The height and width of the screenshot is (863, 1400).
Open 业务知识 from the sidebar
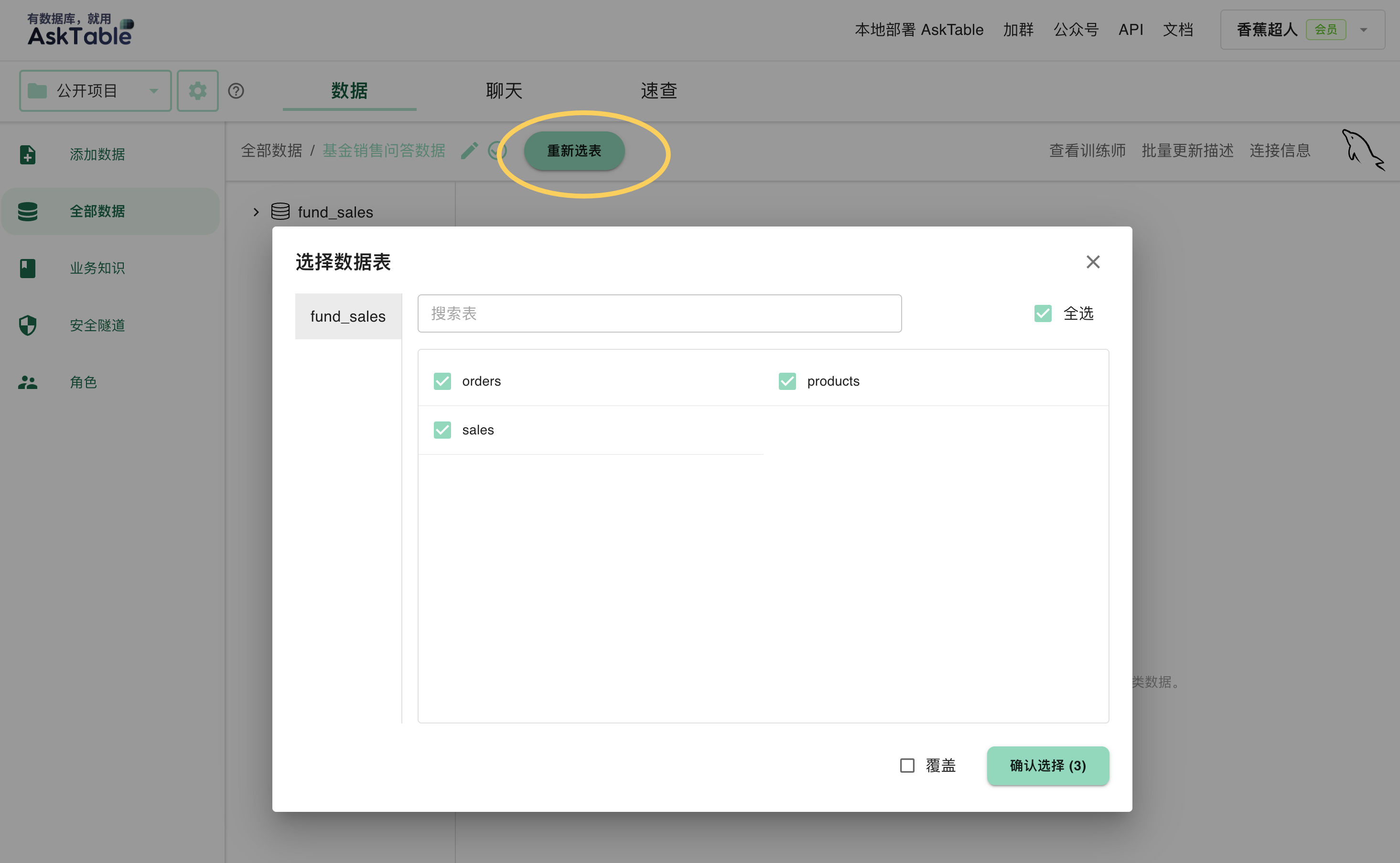click(x=28, y=268)
